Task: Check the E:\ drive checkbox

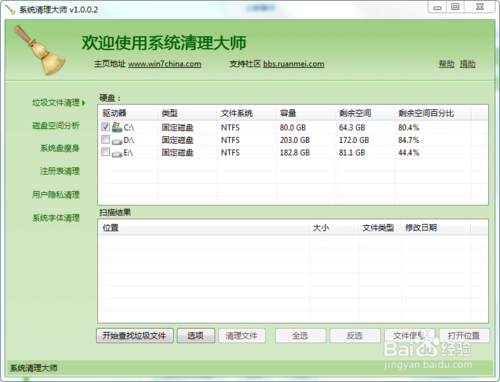Action: pyautogui.click(x=105, y=152)
